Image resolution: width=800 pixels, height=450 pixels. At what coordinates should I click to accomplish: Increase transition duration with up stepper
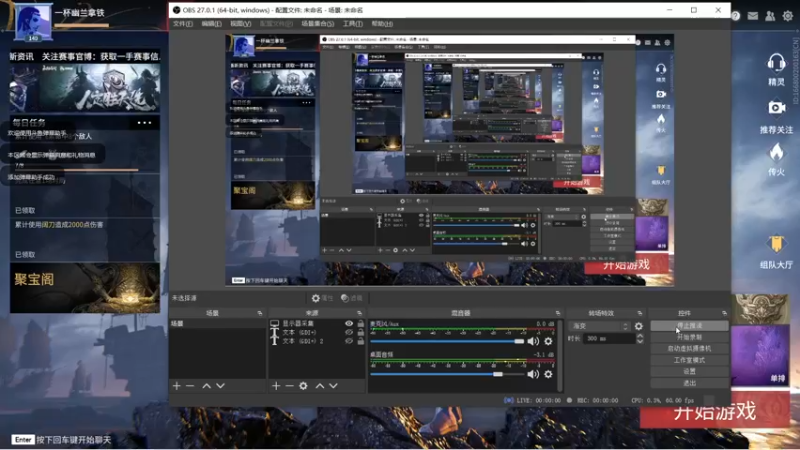(640, 336)
